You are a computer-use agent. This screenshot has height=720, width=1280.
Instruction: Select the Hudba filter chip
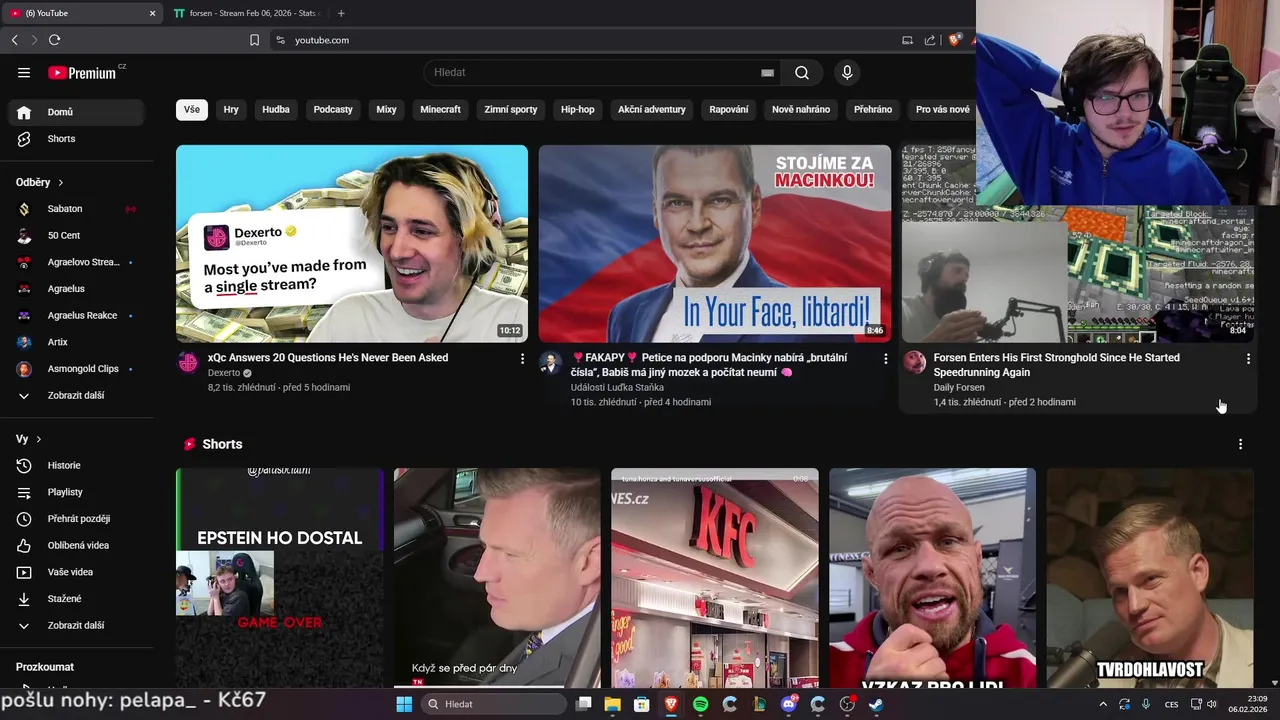pyautogui.click(x=276, y=109)
